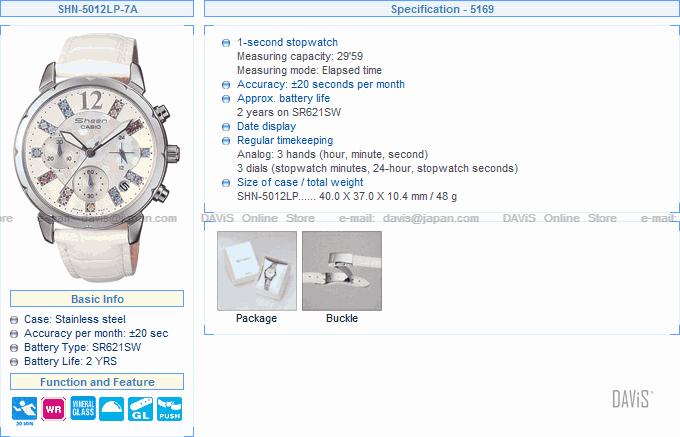Click the GL genuine leather band icon

click(141, 409)
